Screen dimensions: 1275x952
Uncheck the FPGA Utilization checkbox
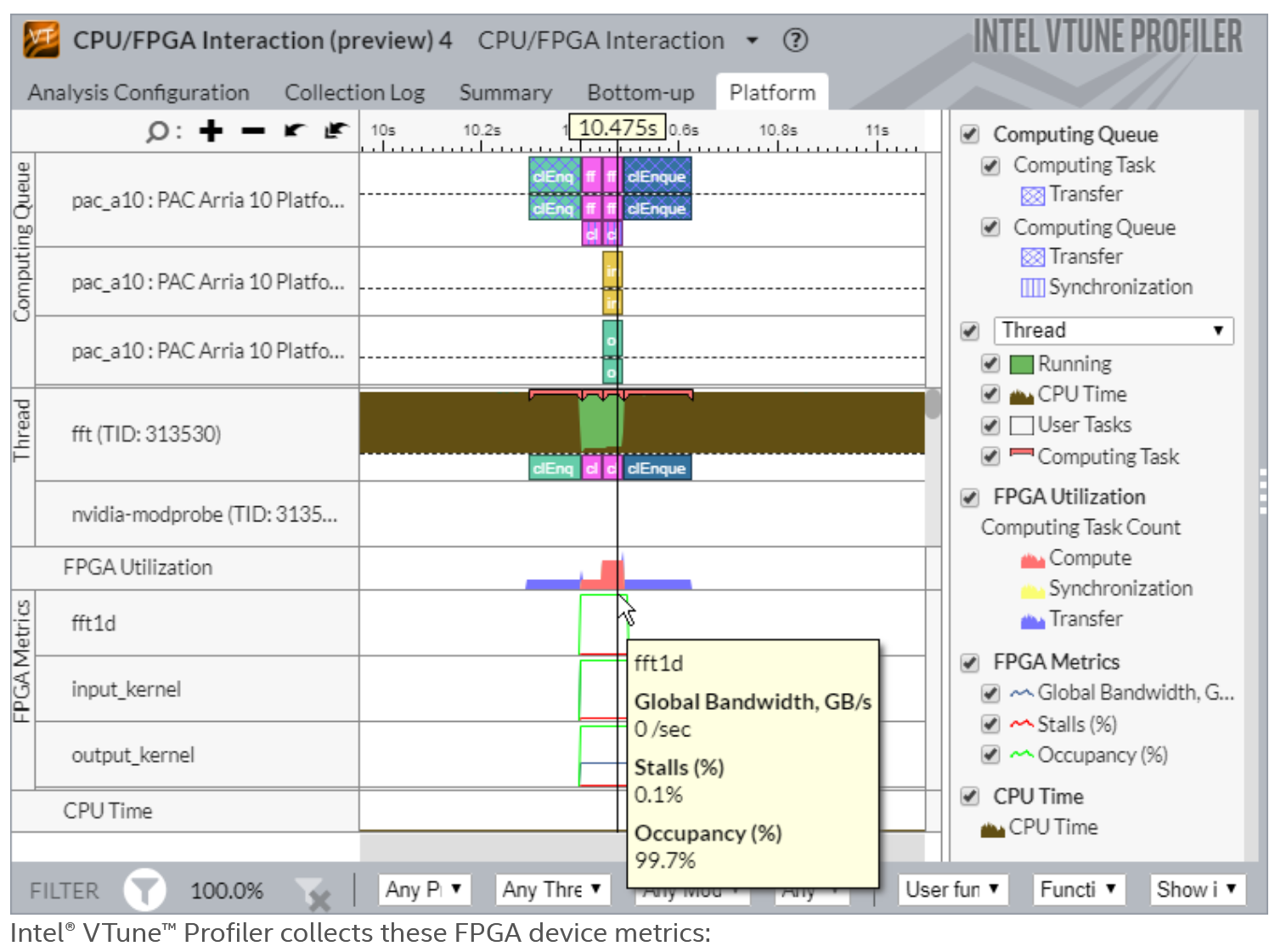[969, 498]
